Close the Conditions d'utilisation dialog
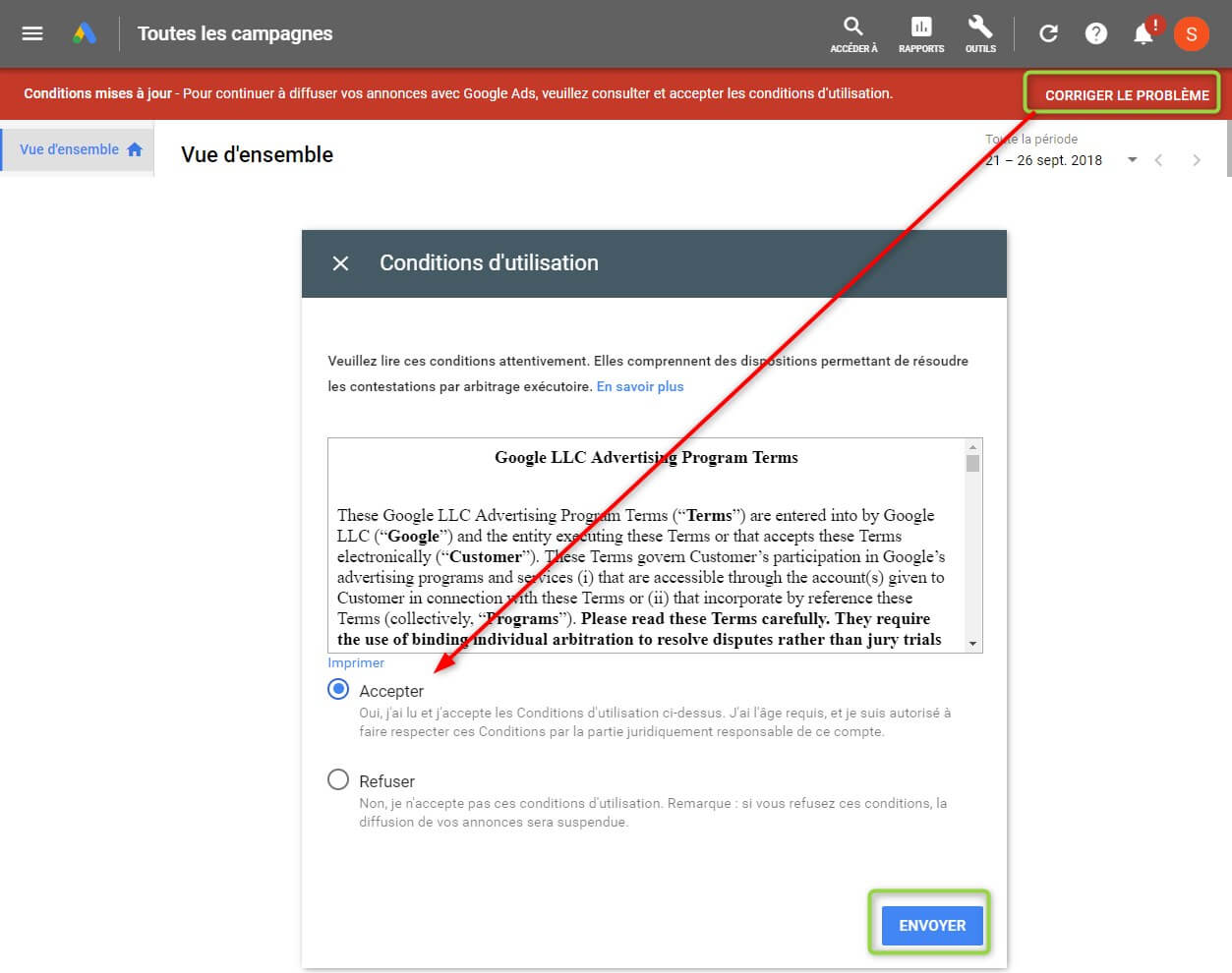 [x=340, y=263]
